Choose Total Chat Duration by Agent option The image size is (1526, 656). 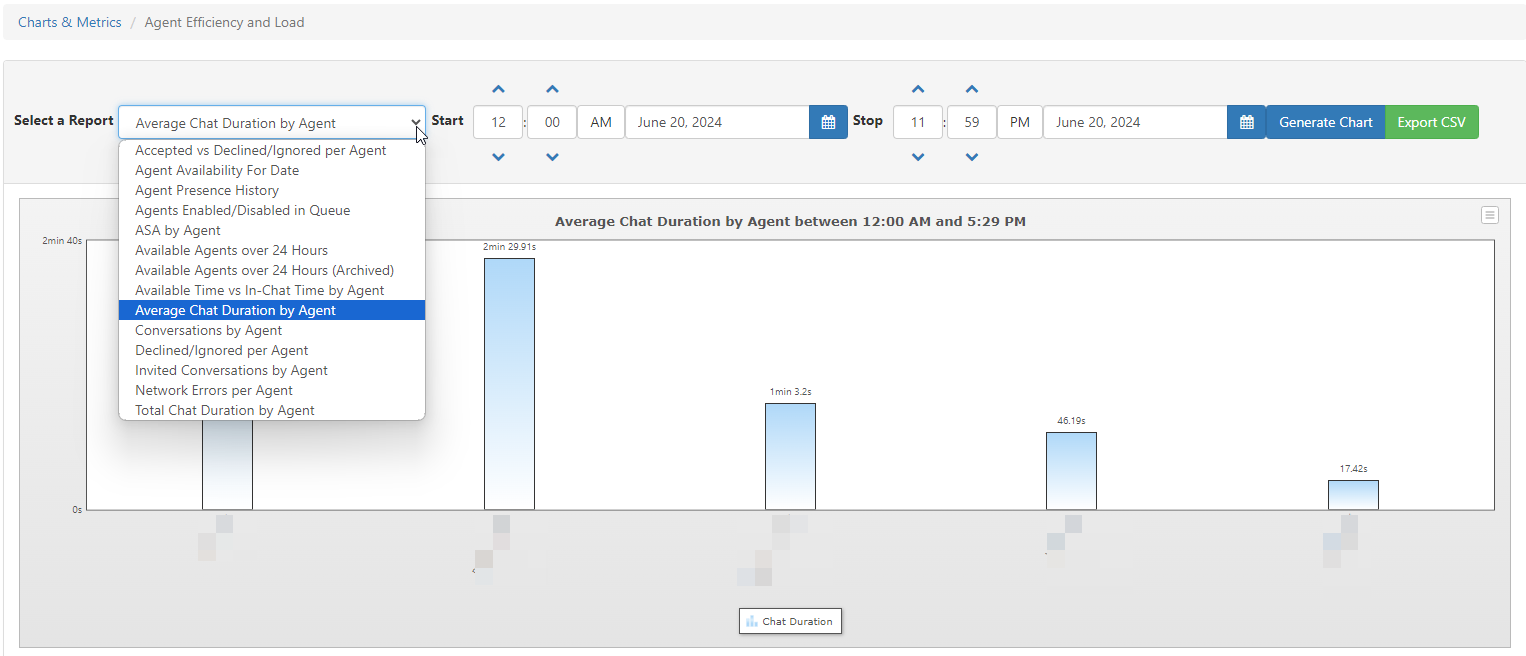click(x=224, y=410)
